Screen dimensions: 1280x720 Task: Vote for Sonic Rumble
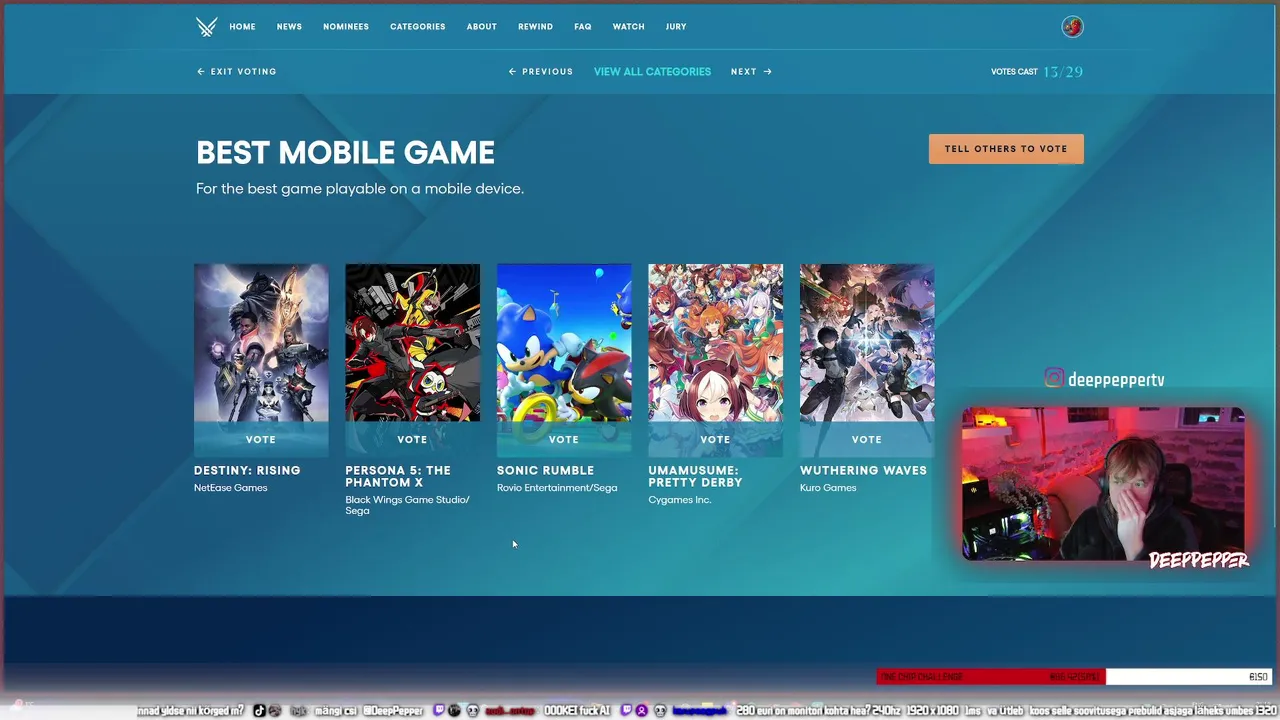564,439
